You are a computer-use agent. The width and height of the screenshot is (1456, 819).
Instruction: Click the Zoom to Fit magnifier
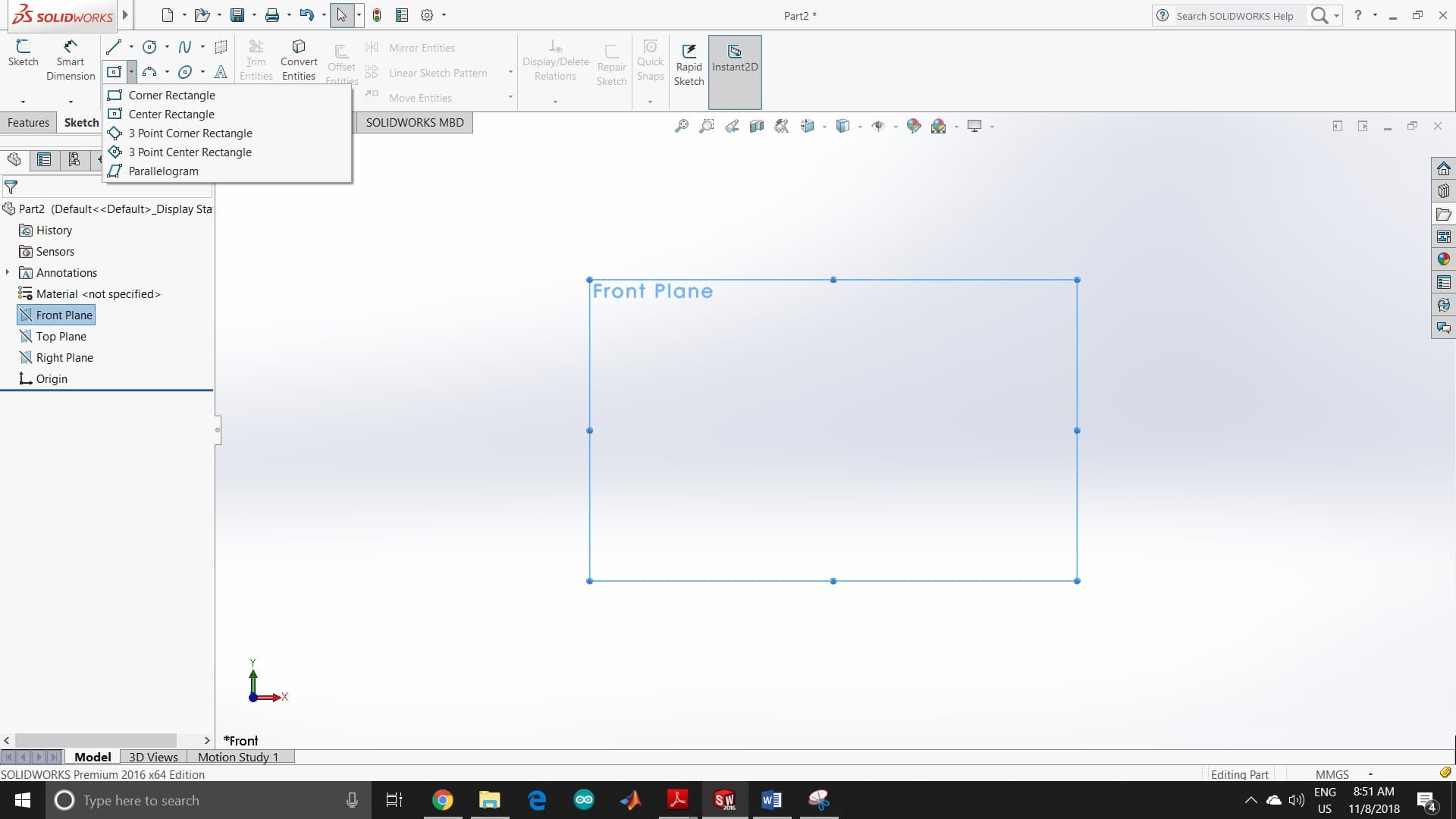pos(681,127)
